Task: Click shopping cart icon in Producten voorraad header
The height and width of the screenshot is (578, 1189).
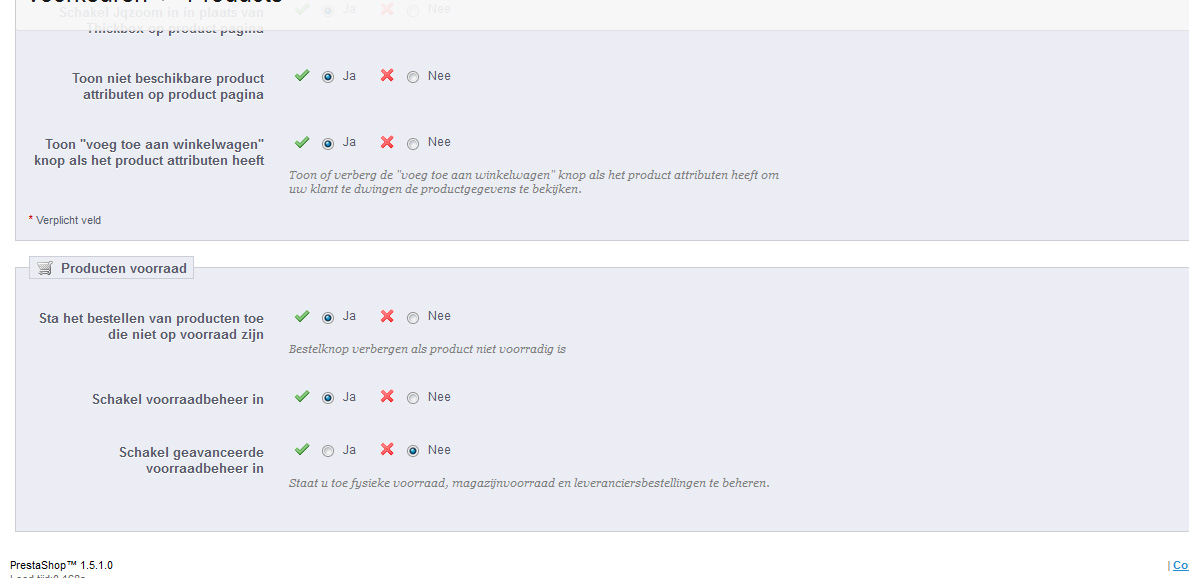Action: tap(45, 268)
